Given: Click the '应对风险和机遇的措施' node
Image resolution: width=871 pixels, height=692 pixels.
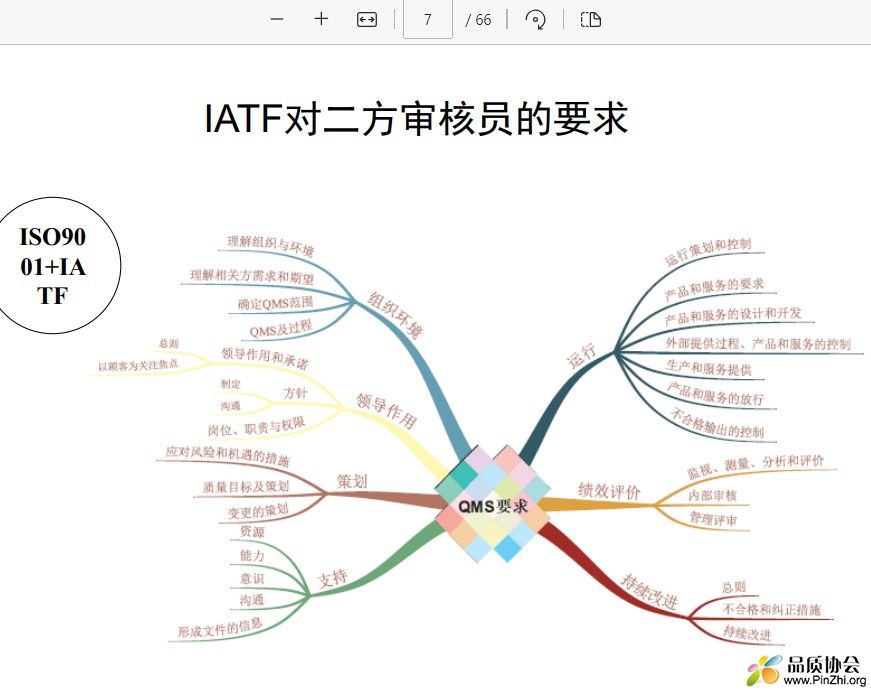Looking at the screenshot, I should [228, 455].
